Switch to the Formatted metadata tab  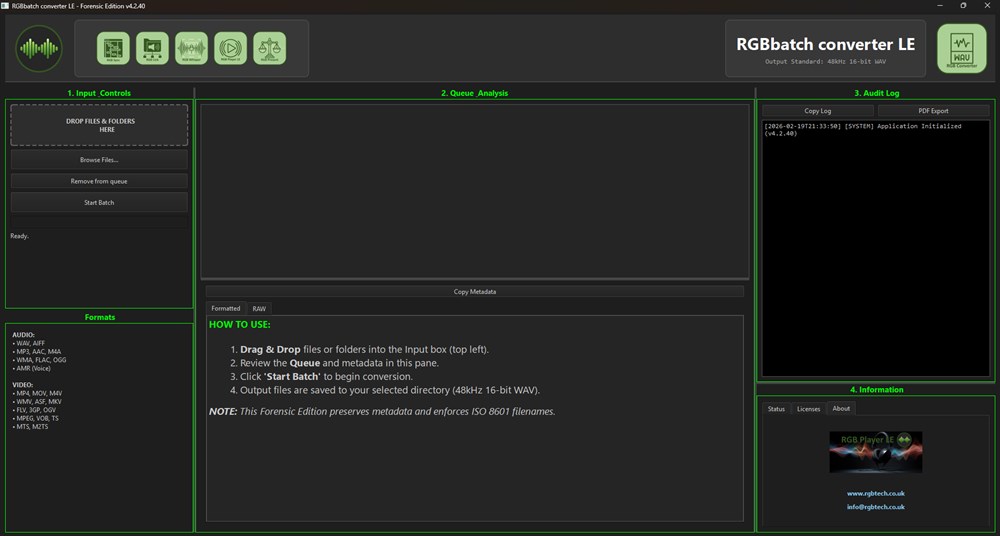(226, 308)
